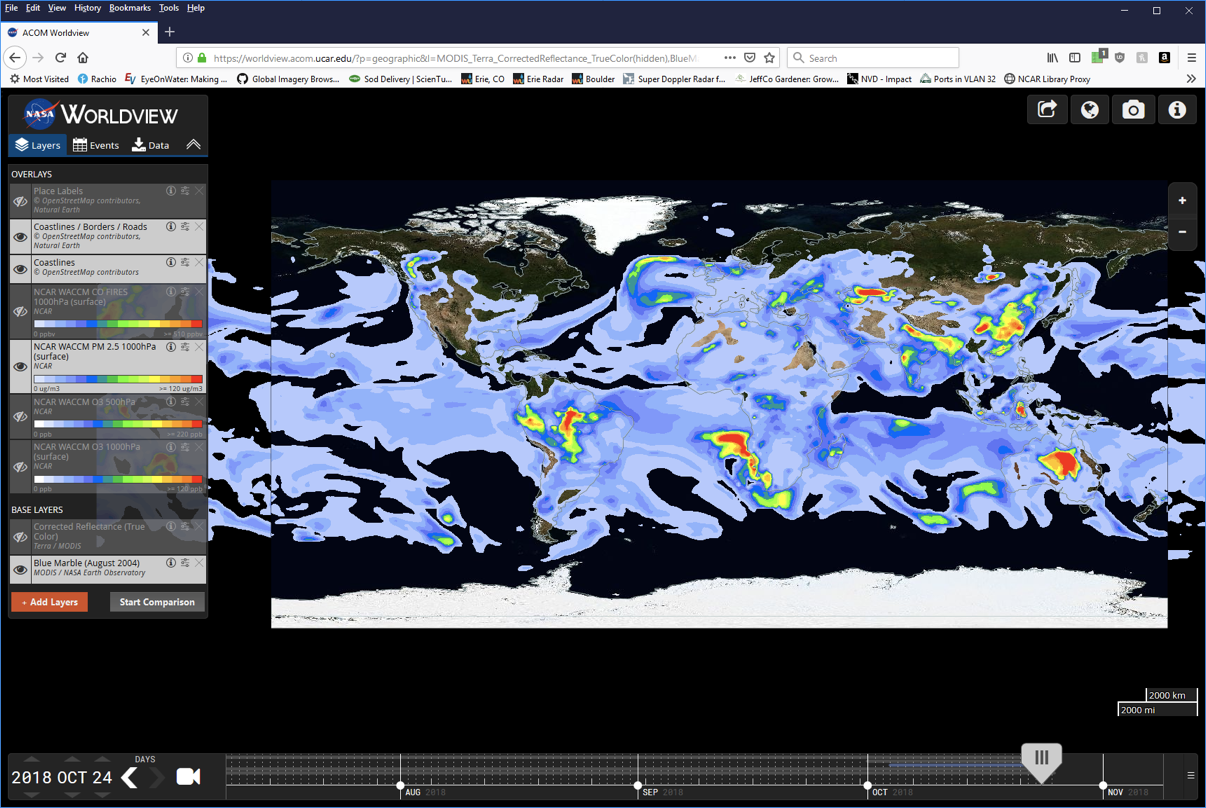Switch to the Data tab
The width and height of the screenshot is (1206, 808).
[151, 145]
